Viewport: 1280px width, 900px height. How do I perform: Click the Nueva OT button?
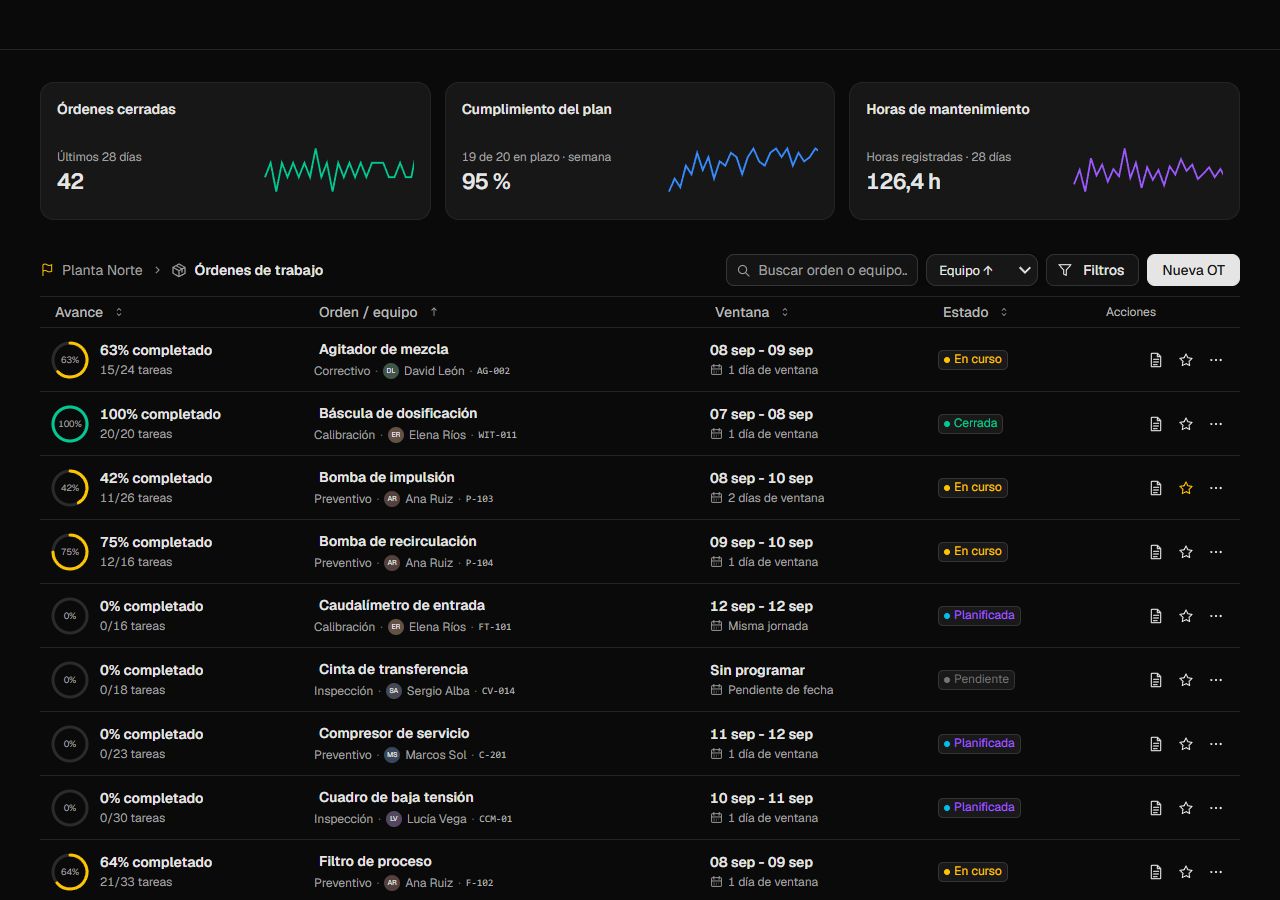point(1193,270)
